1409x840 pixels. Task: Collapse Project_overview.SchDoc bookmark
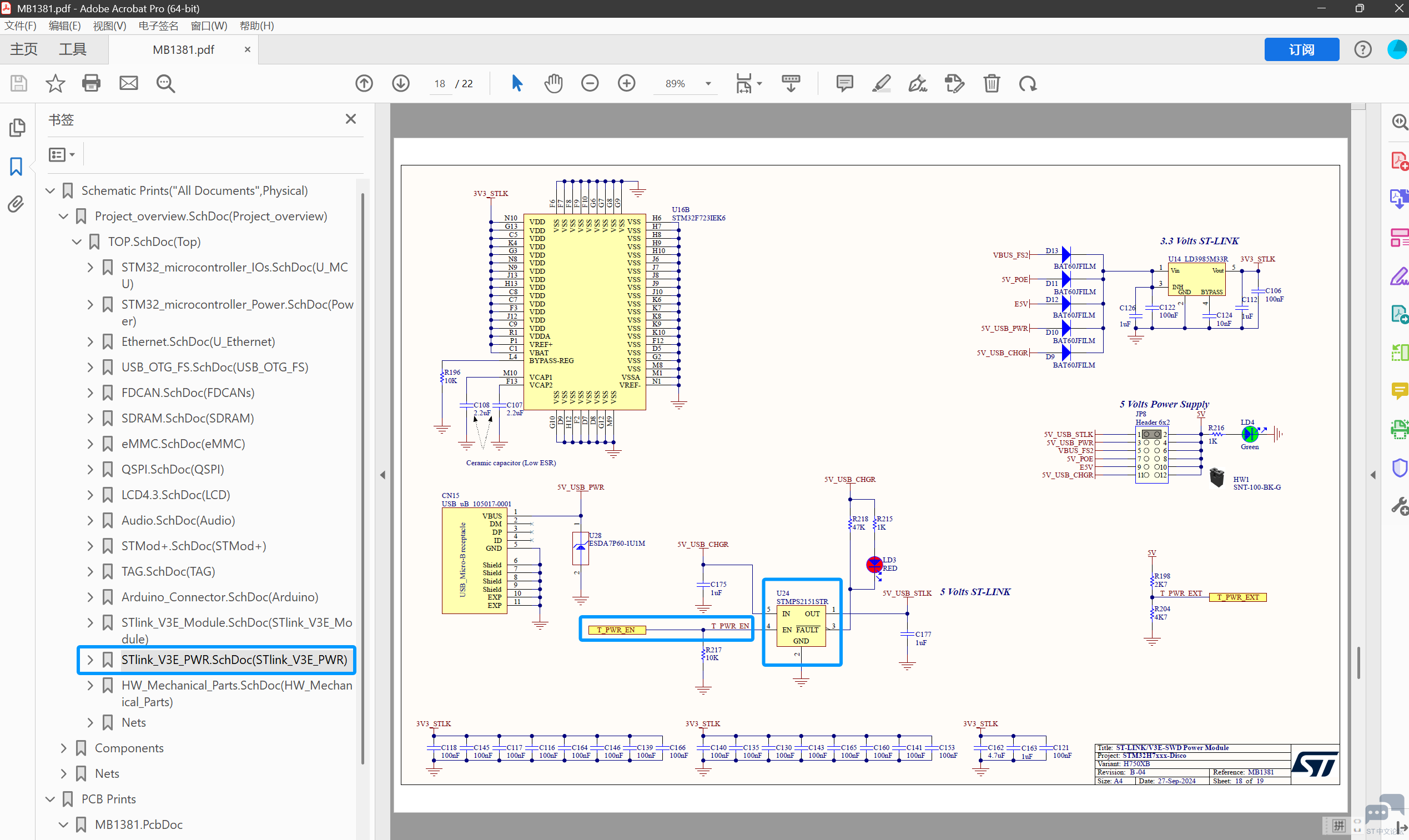click(x=63, y=216)
